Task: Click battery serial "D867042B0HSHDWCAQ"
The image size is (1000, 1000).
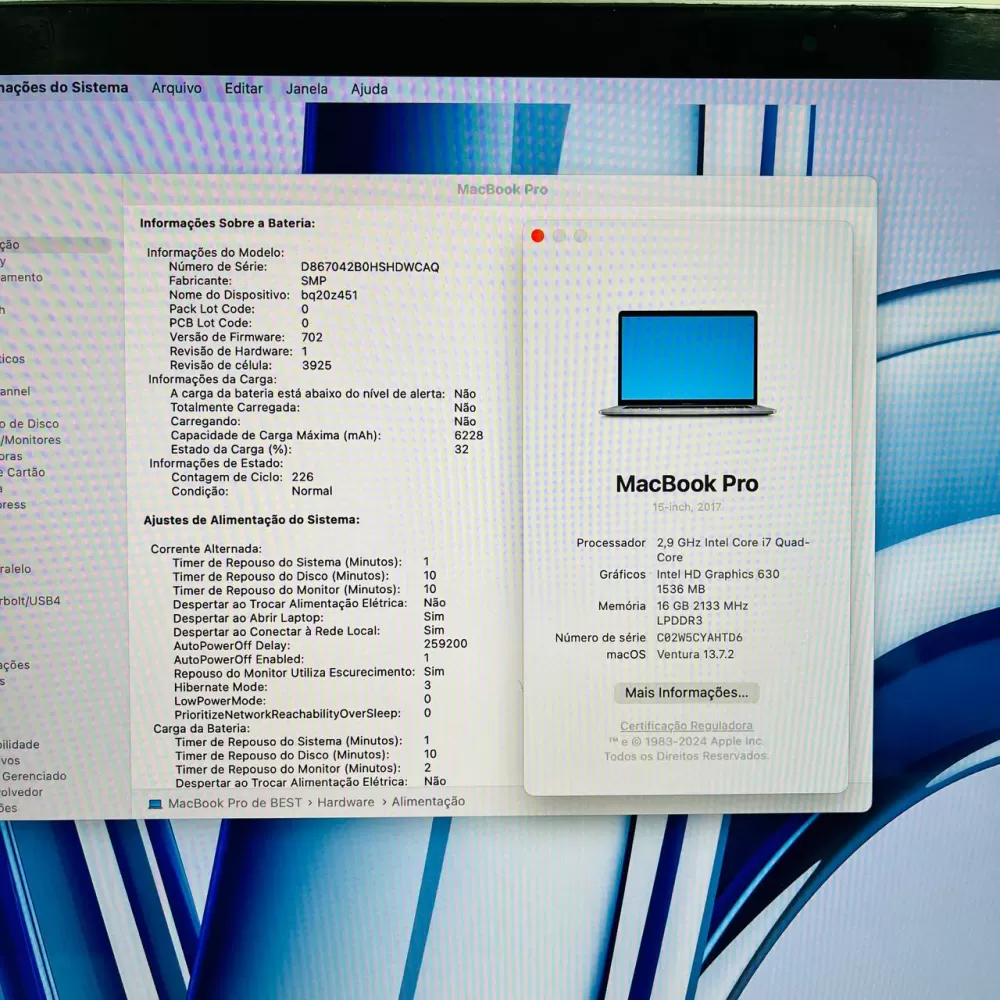Action: click(370, 267)
